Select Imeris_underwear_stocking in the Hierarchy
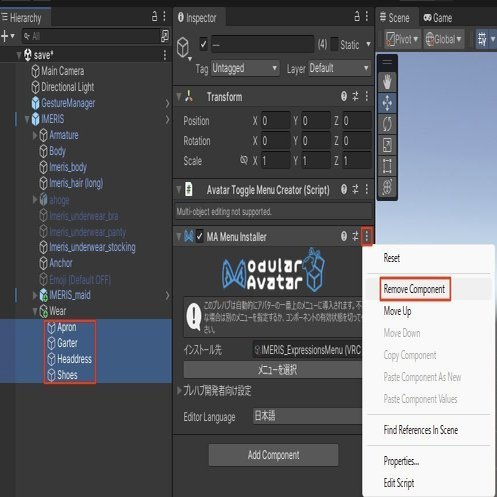497x497 pixels. click(x=92, y=247)
